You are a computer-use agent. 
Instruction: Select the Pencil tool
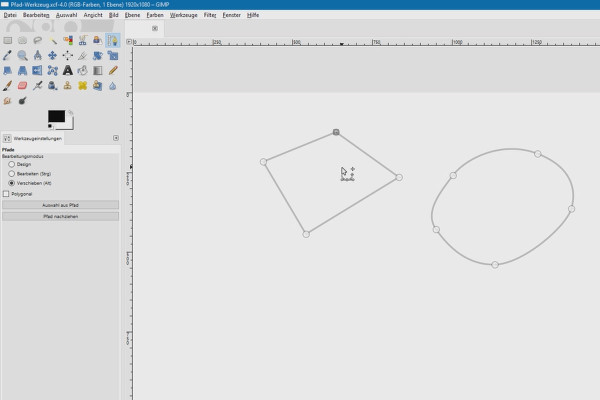pyautogui.click(x=113, y=70)
